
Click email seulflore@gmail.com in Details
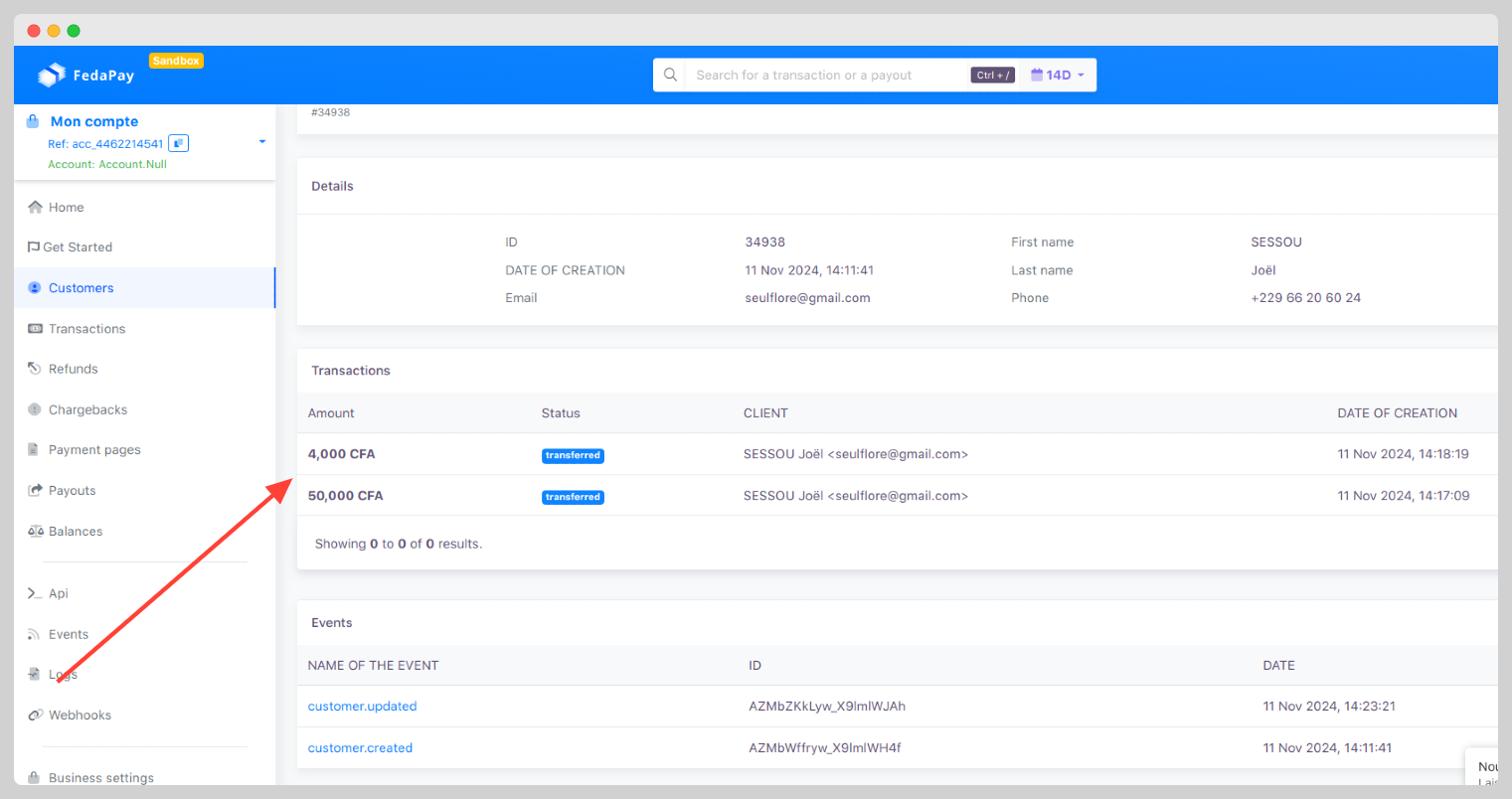click(x=807, y=298)
